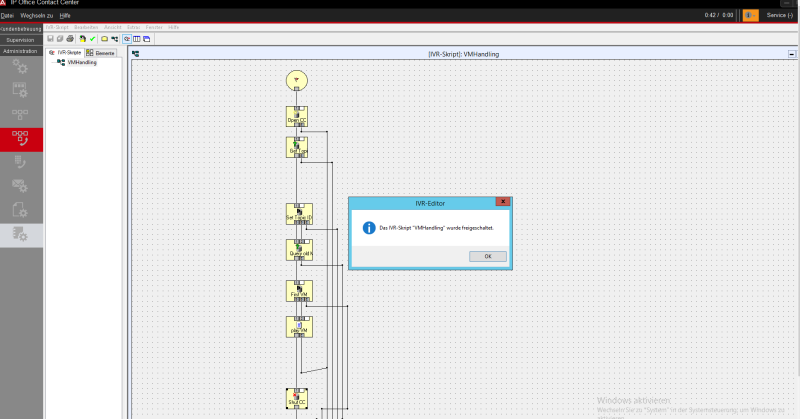Select the Set Topic ID script node
Screen dimensions: 800x419
[299, 214]
